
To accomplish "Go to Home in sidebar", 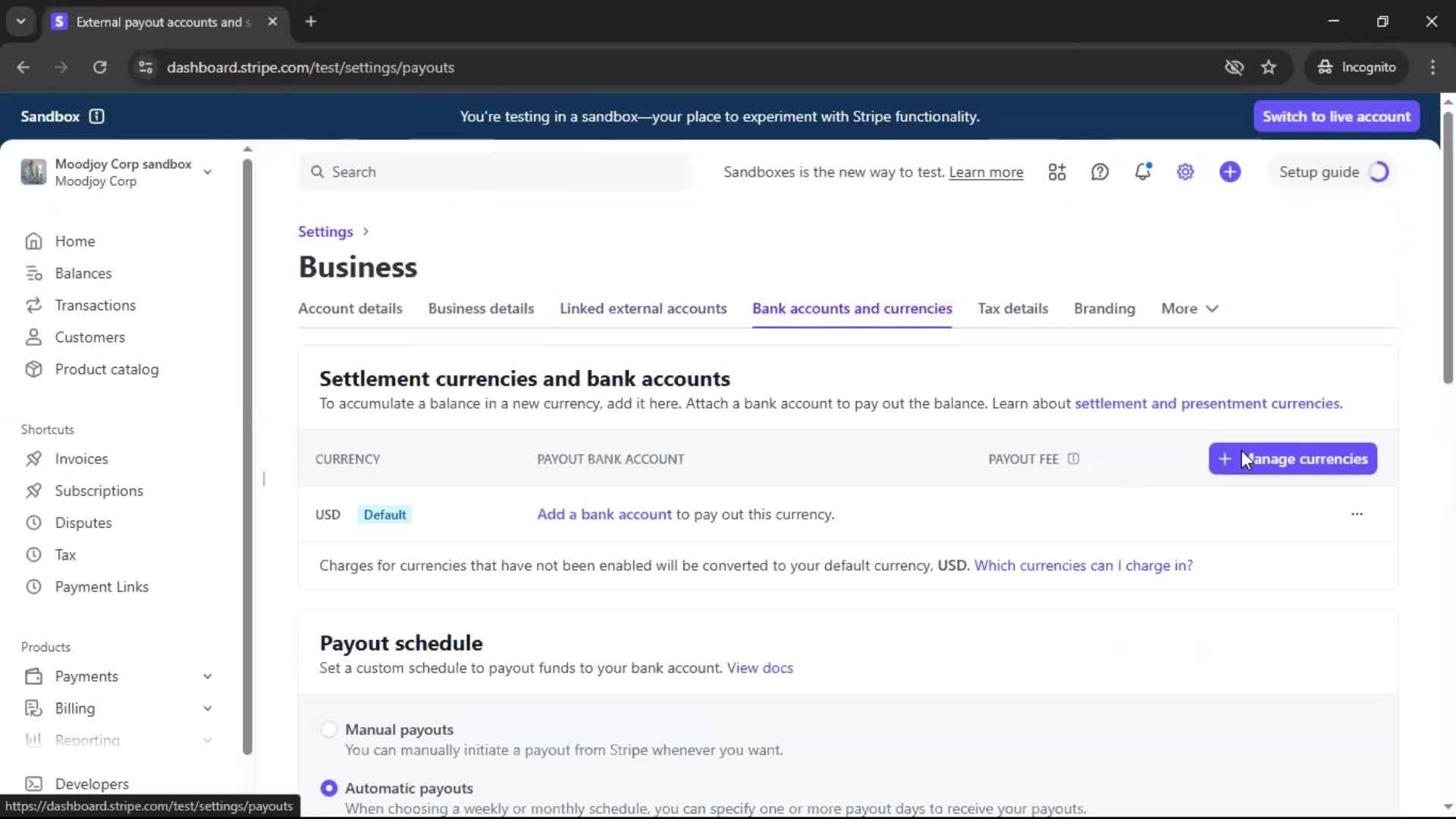I will coord(74,241).
